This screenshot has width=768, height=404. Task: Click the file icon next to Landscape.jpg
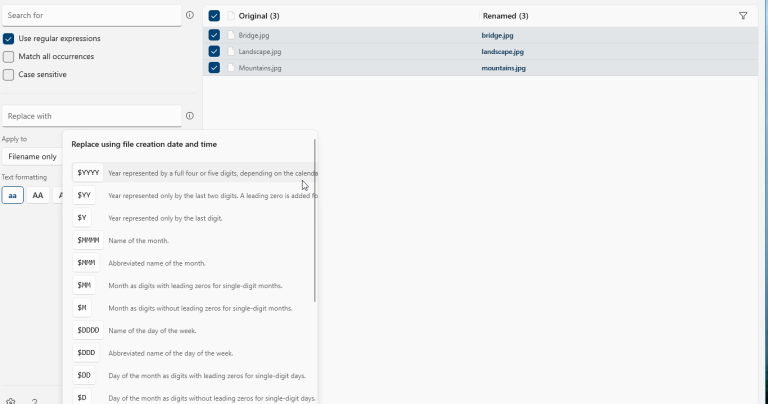click(x=231, y=51)
